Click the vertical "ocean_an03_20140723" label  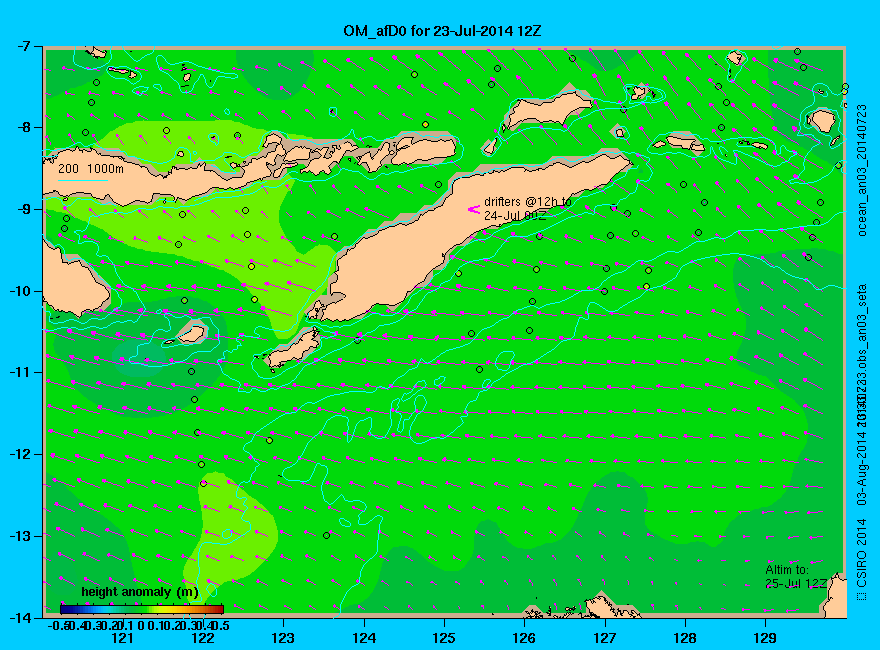click(x=862, y=171)
